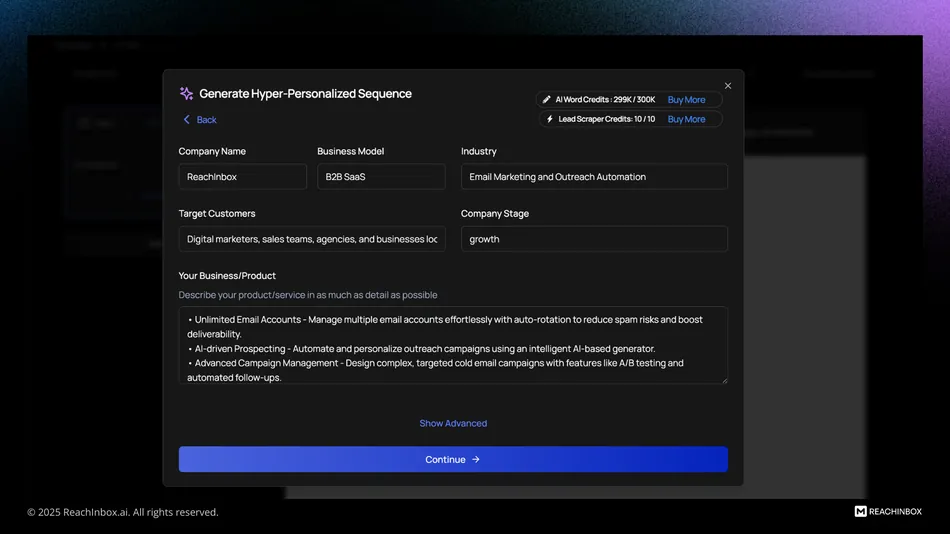The height and width of the screenshot is (534, 950).
Task: Edit the Industry field
Action: click(x=594, y=177)
